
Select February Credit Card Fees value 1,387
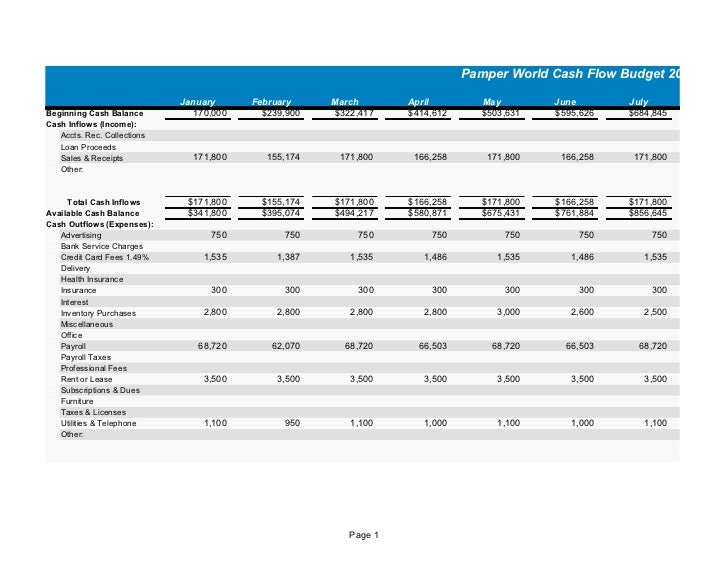[288, 257]
